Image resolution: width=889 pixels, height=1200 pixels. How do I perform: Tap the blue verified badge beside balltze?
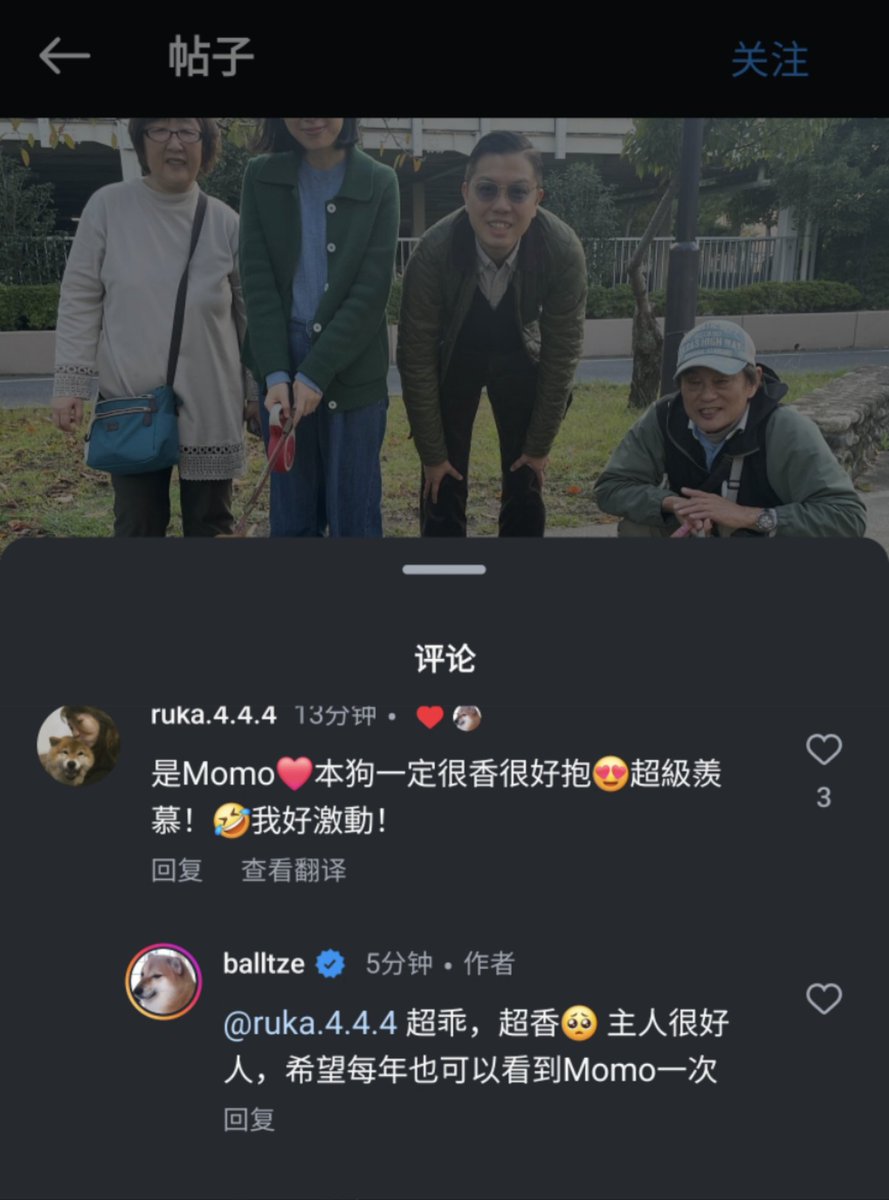(x=330, y=964)
